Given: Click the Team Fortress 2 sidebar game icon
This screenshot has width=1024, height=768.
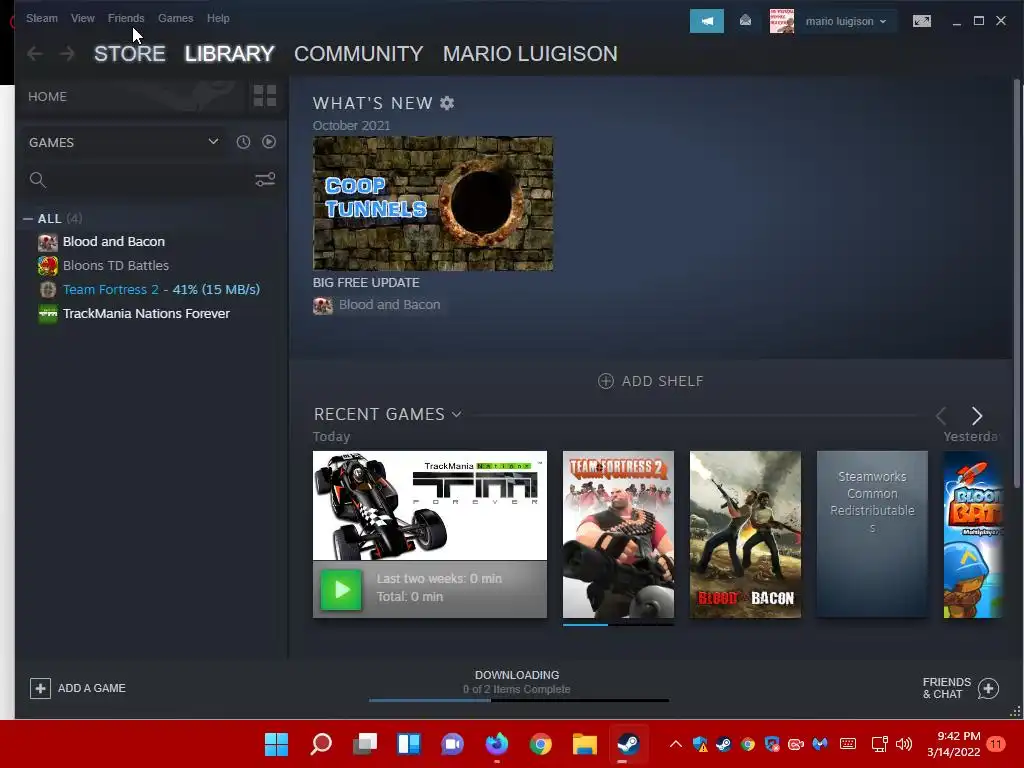Looking at the screenshot, I should (x=48, y=290).
